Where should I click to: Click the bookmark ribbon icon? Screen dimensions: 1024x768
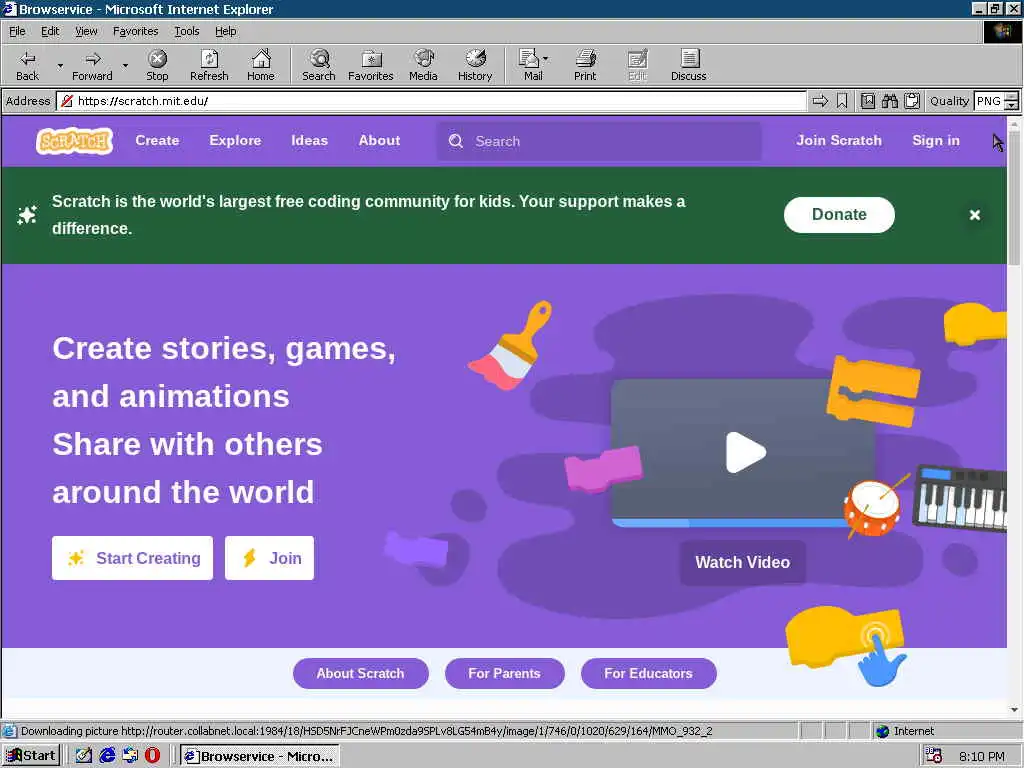click(x=842, y=101)
